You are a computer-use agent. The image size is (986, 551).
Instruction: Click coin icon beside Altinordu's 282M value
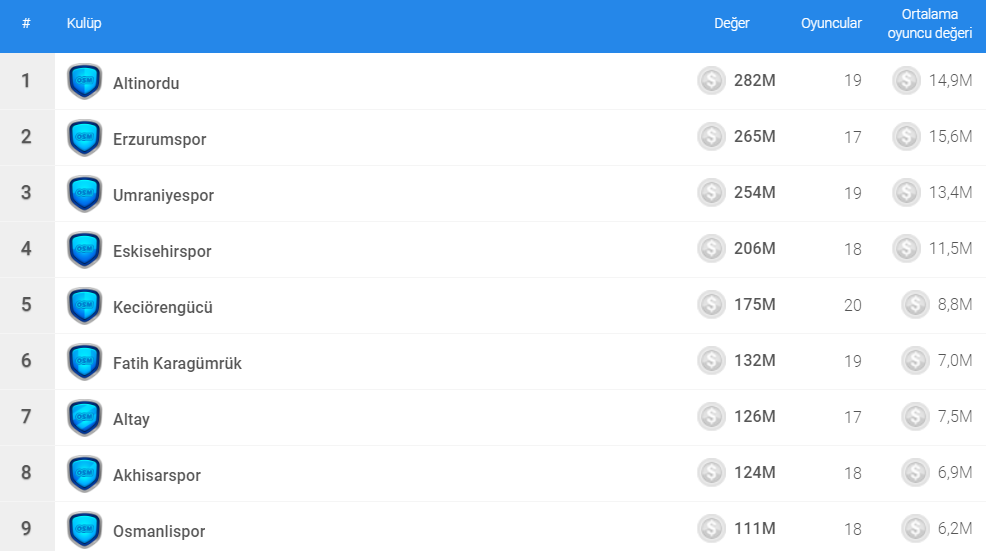point(711,81)
